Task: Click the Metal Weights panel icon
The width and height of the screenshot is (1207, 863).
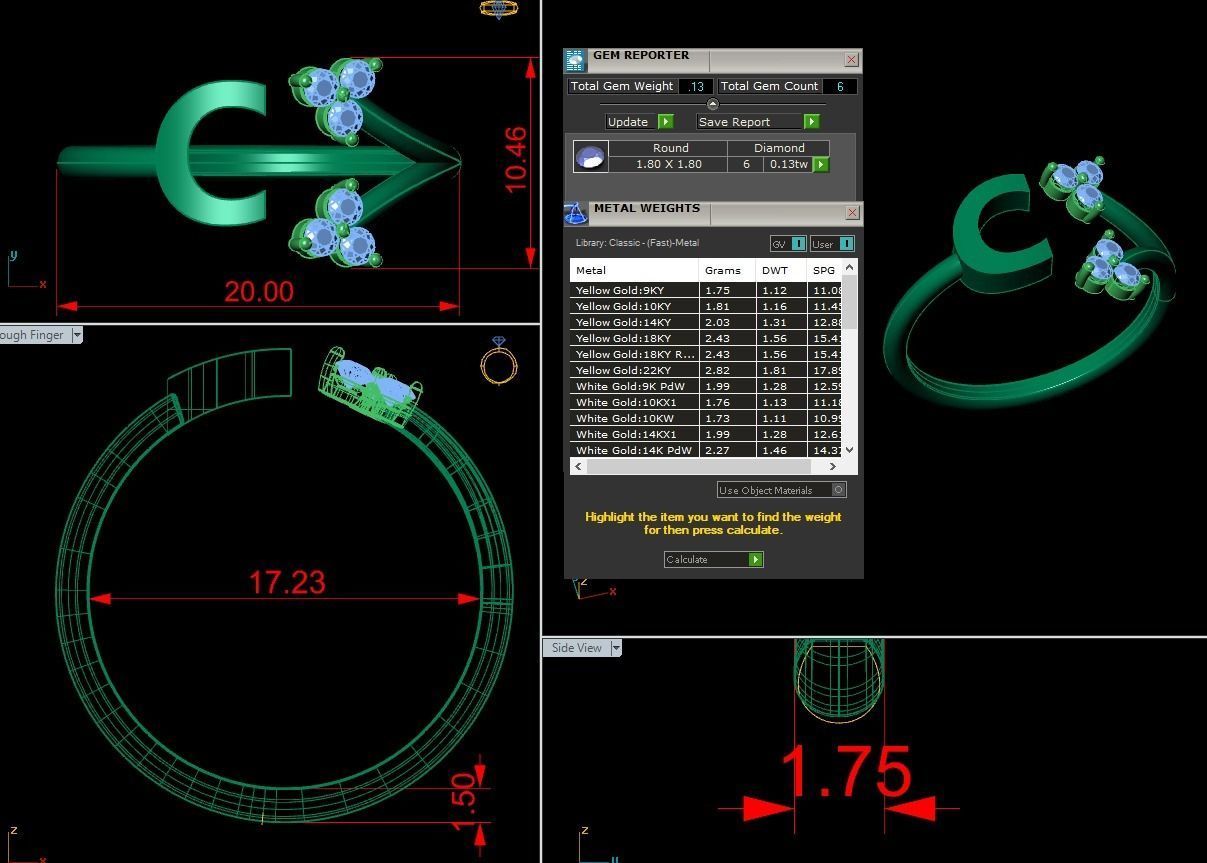Action: click(x=575, y=213)
